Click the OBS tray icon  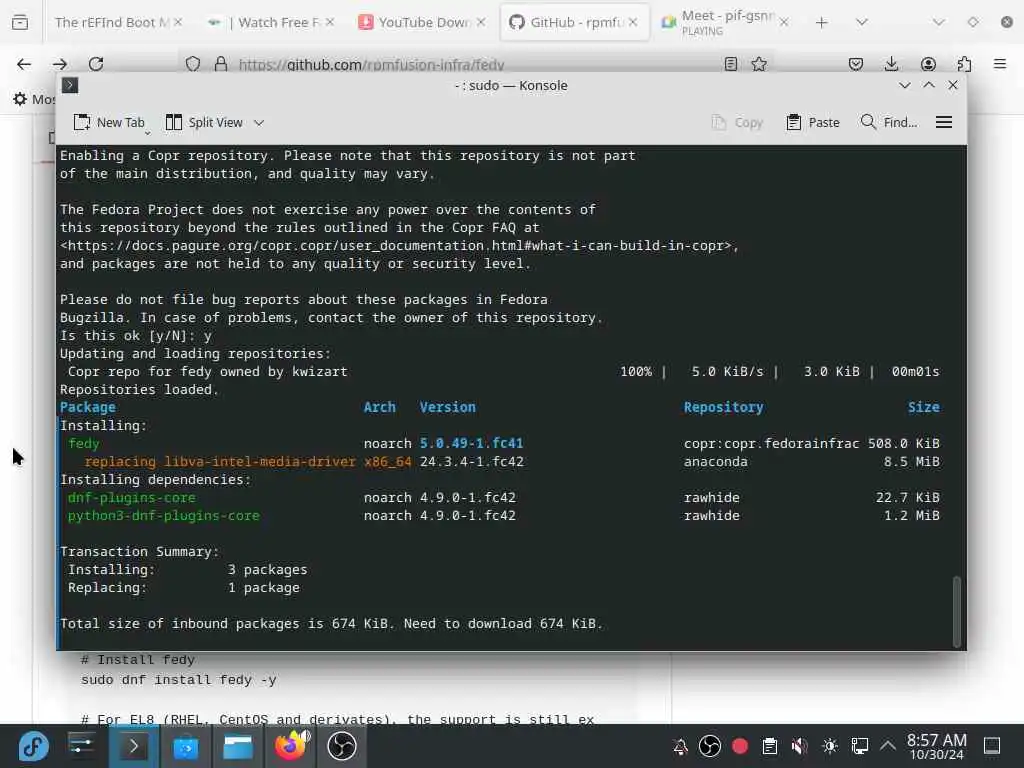pyautogui.click(x=710, y=746)
